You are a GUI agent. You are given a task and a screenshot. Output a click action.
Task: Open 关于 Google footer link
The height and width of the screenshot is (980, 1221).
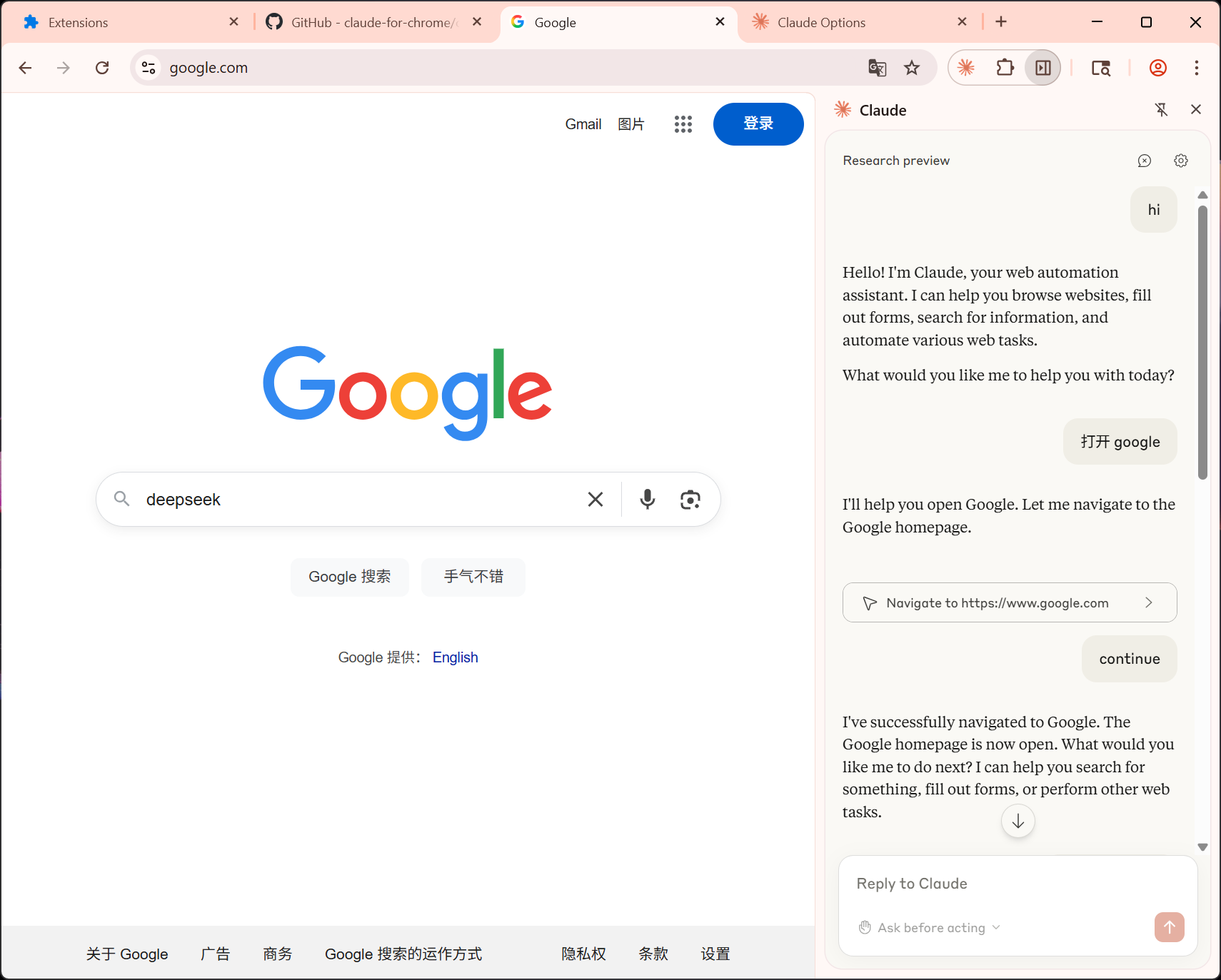(x=127, y=954)
